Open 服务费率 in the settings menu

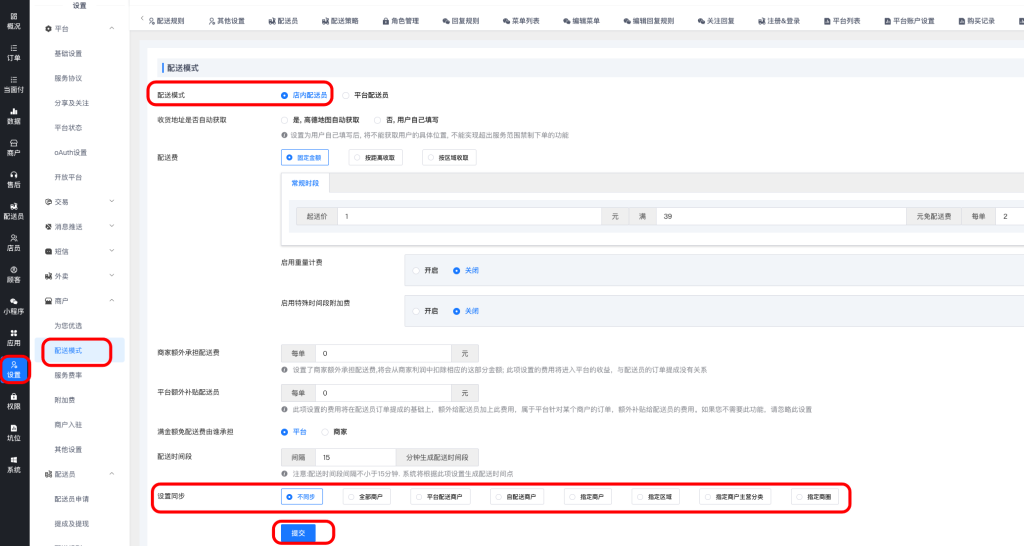(x=68, y=375)
